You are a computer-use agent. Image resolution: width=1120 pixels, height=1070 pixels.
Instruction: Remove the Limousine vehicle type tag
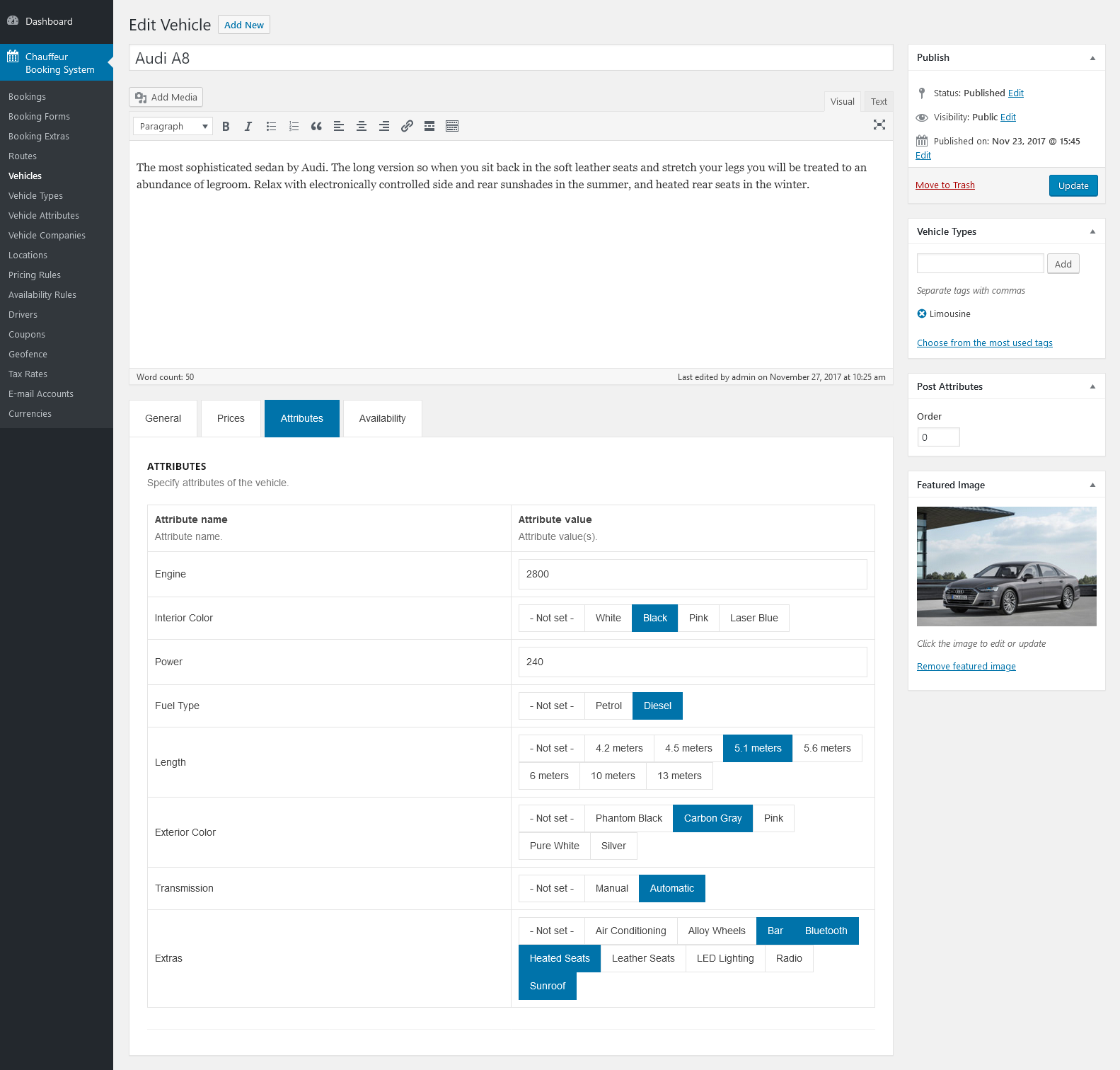922,314
